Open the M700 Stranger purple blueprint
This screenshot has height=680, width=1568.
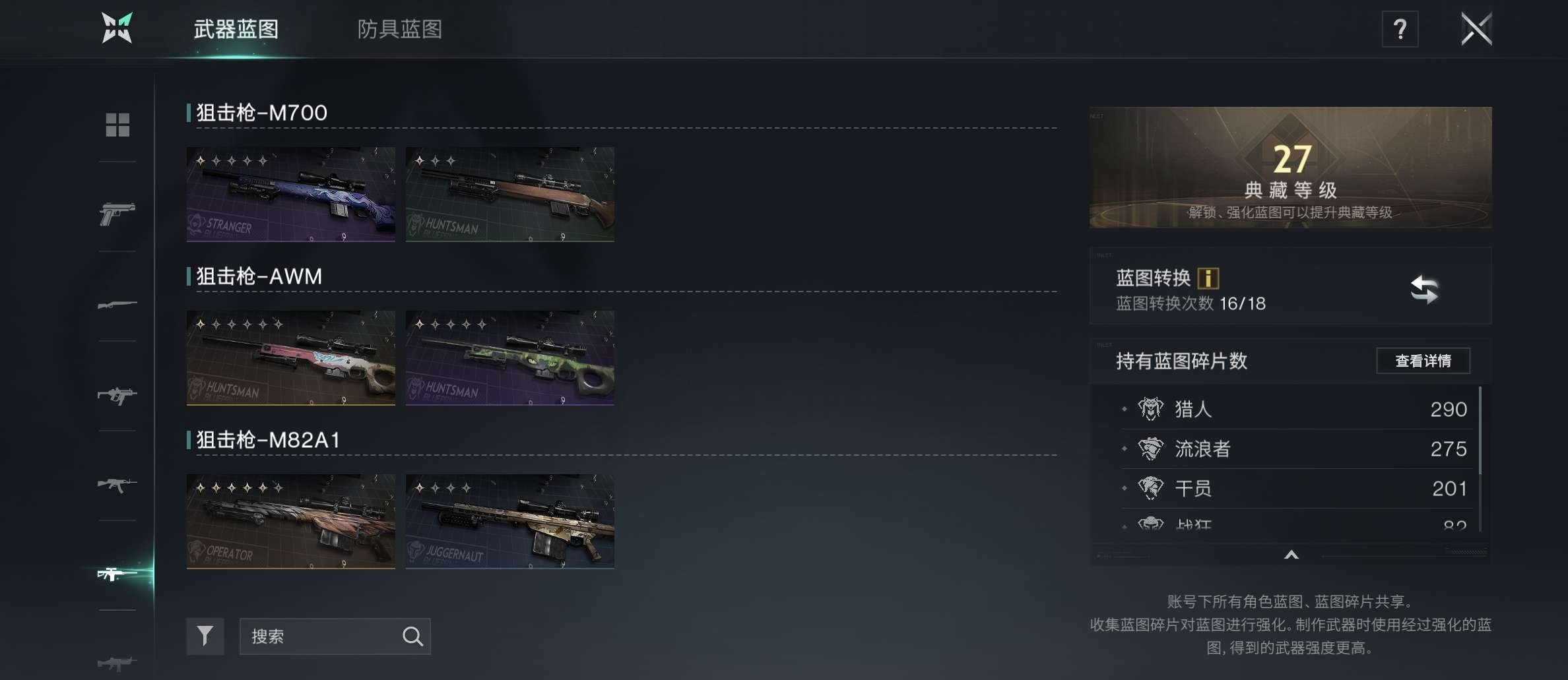291,194
